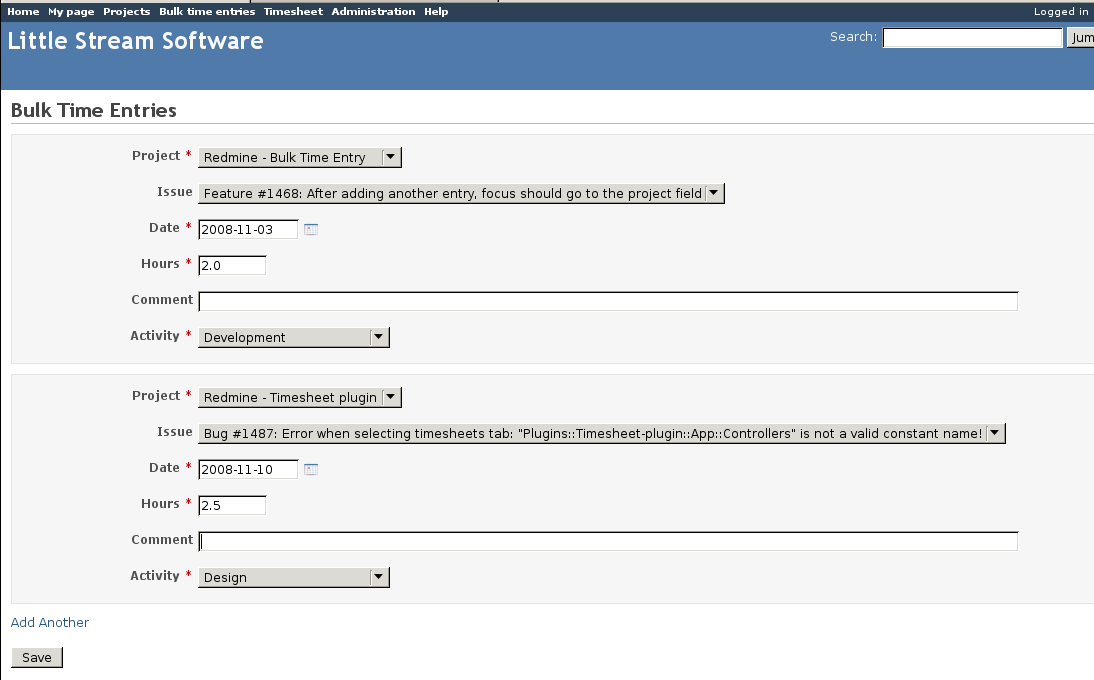This screenshot has height=680, width=1094.
Task: Open Timesheet in top menu
Action: point(293,11)
